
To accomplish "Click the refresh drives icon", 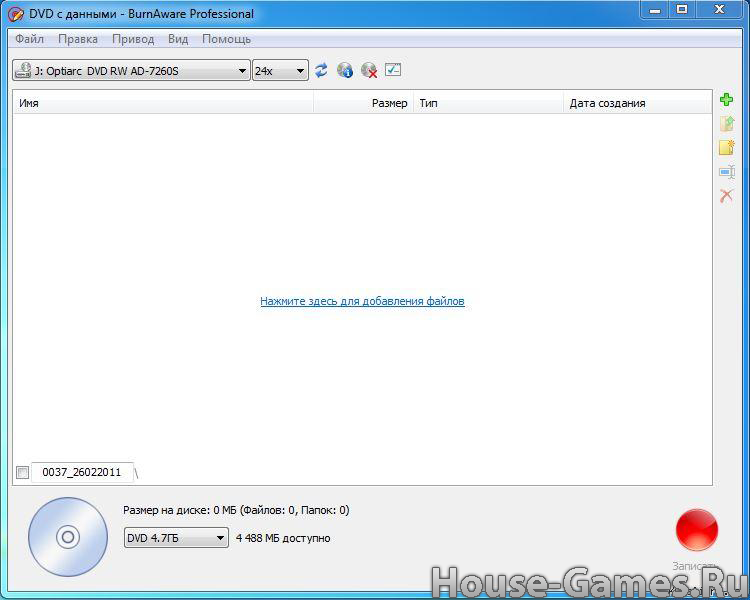I will pyautogui.click(x=321, y=70).
